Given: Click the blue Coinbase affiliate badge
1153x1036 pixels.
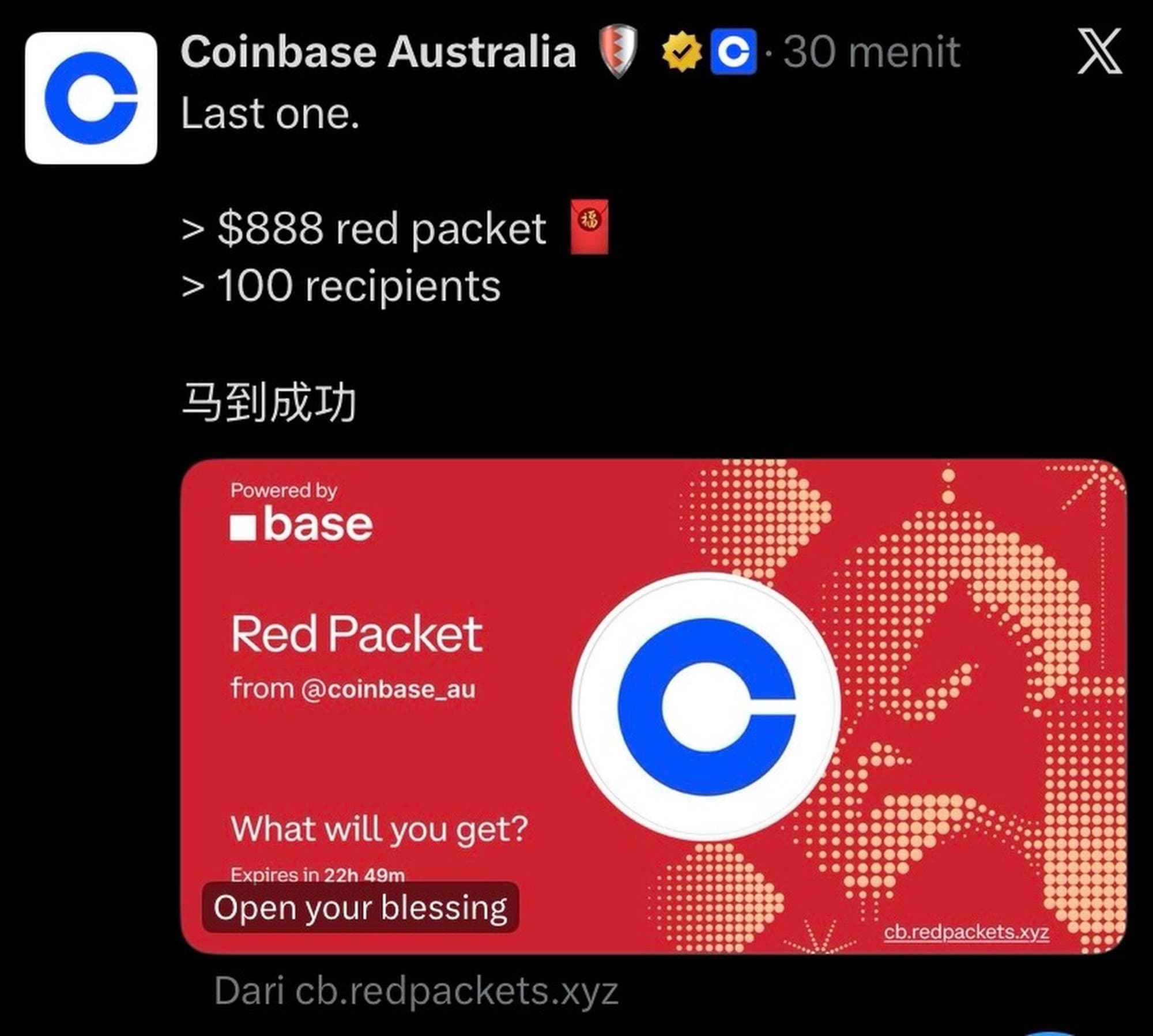Looking at the screenshot, I should (733, 51).
